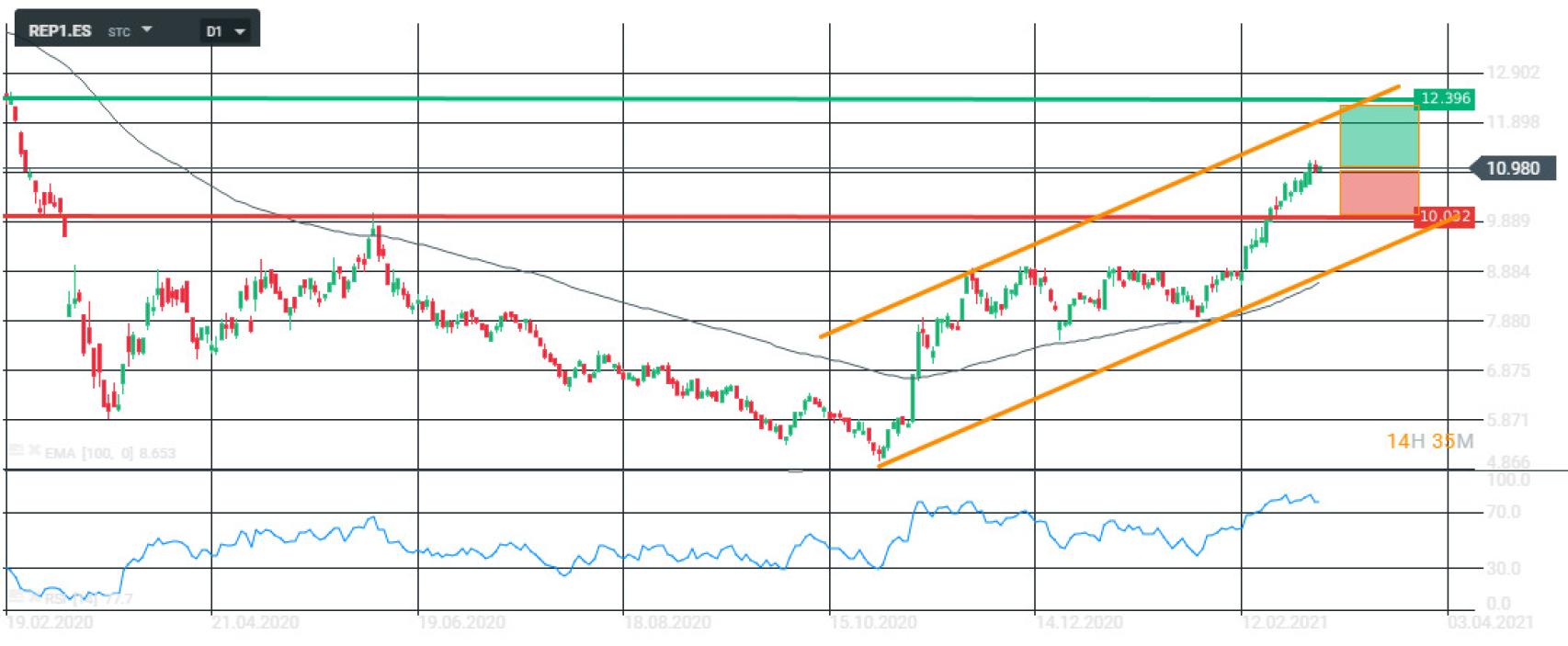The width and height of the screenshot is (1568, 646).
Task: Remove the EMA indicator with its X icon
Action: [34, 451]
